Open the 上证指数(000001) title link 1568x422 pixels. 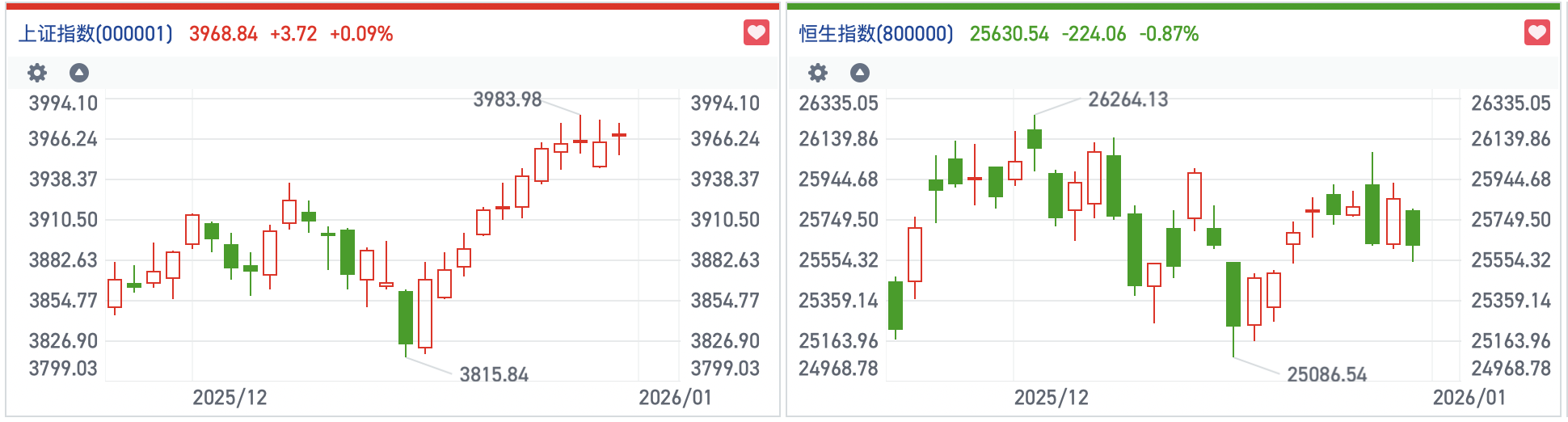point(96,34)
